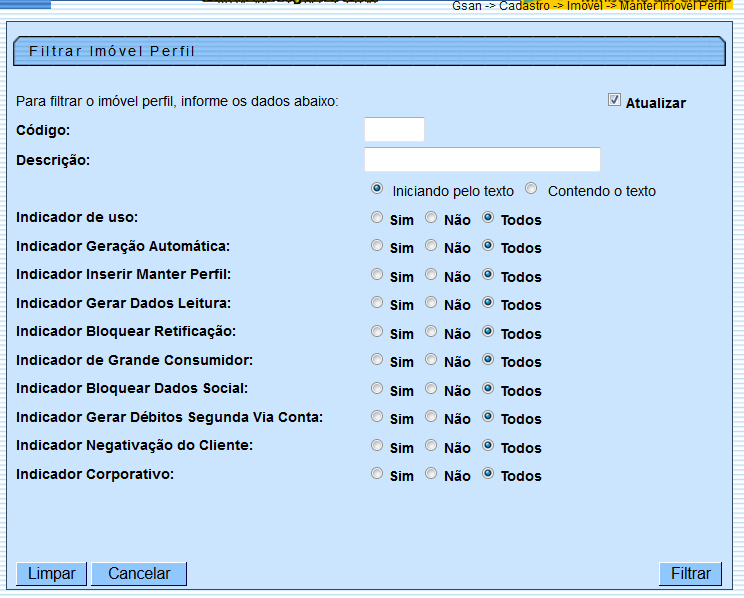This screenshot has height=598, width=744.
Task: Set Indicador Bloquear Dados Social to Todos
Action: pos(488,388)
